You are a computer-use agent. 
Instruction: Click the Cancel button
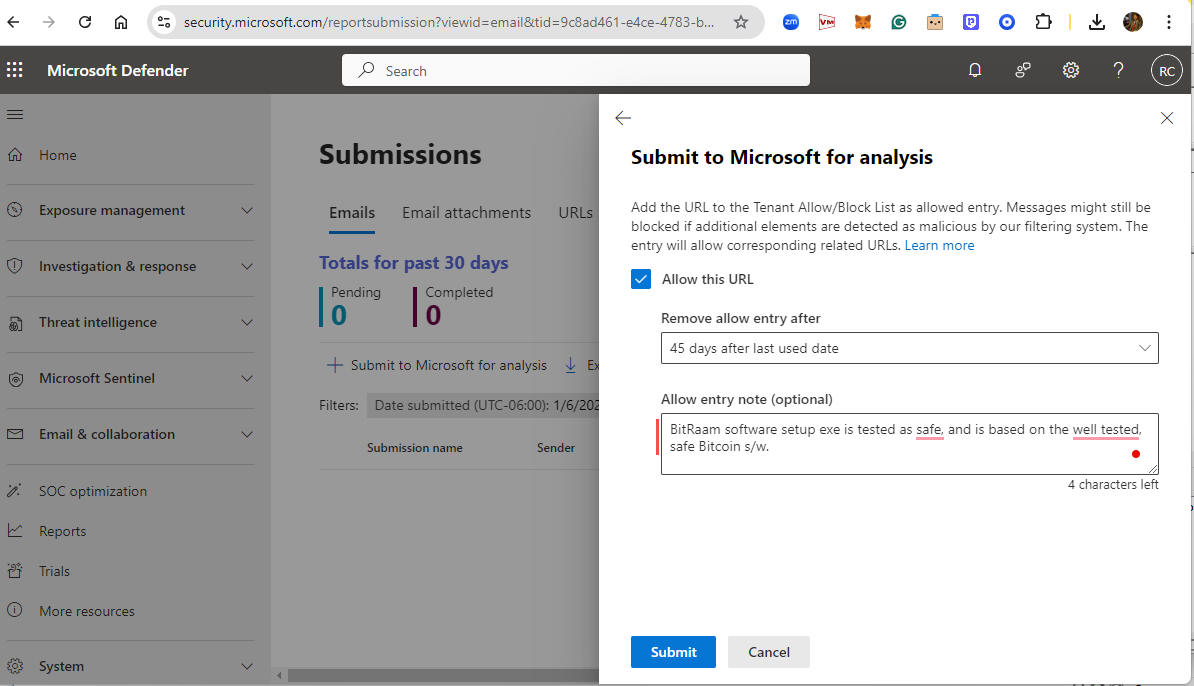click(768, 652)
